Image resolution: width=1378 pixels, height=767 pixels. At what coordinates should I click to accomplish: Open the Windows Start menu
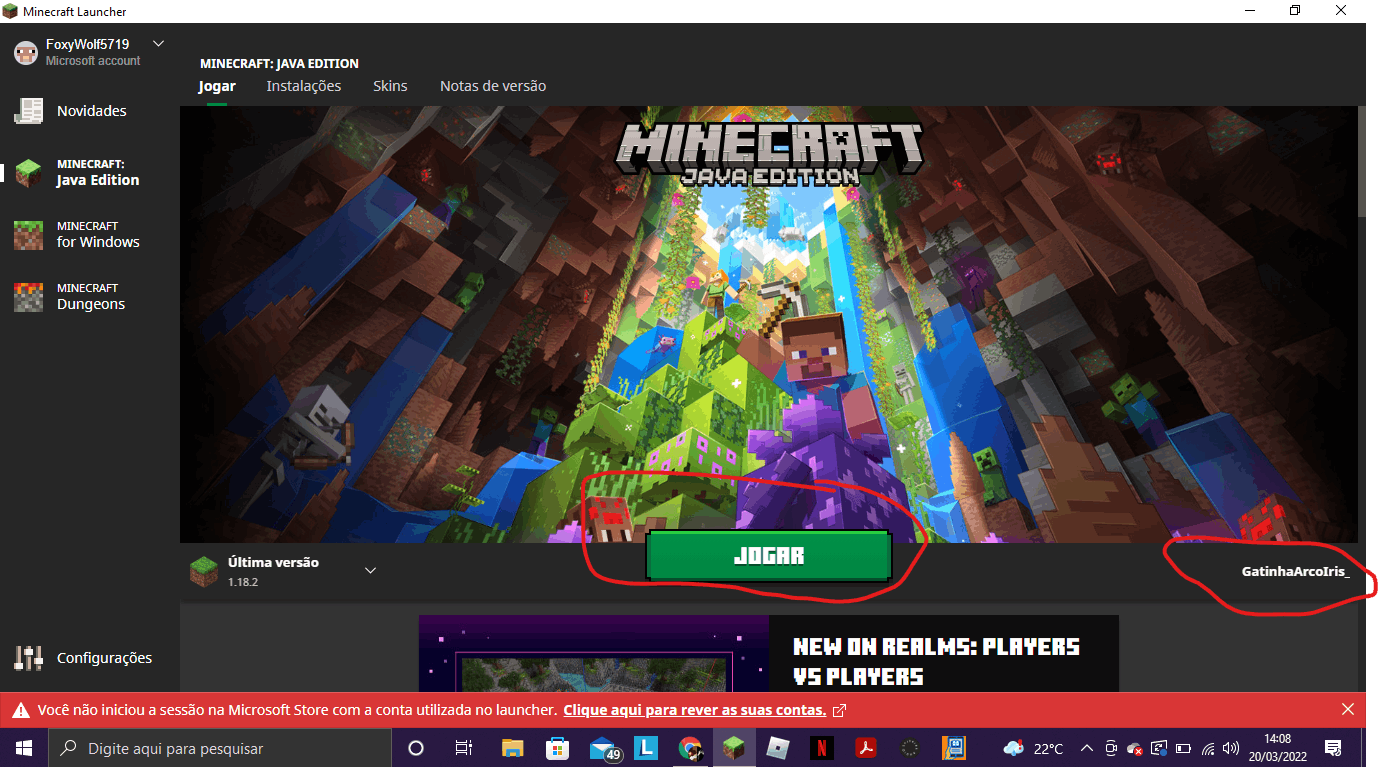click(x=23, y=748)
